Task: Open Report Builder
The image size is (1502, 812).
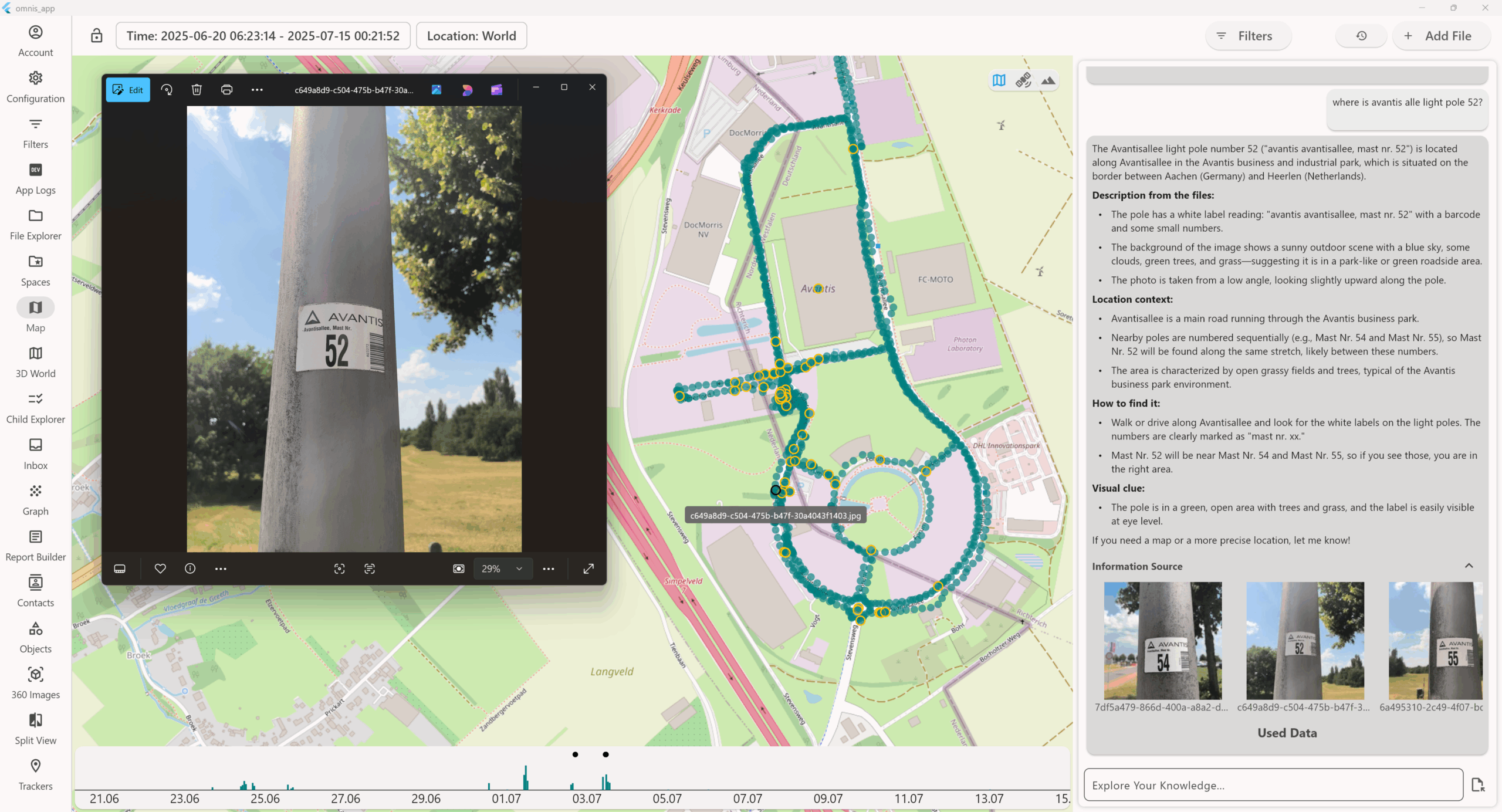Action: [x=35, y=546]
